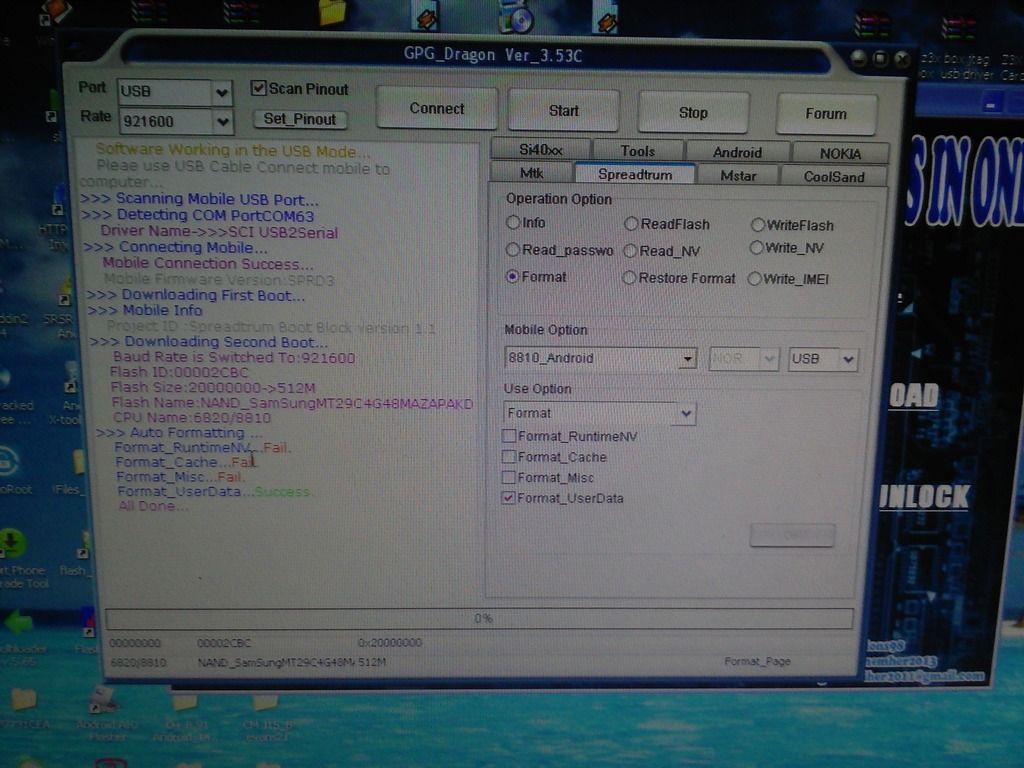Switch to the Mtk tab

coord(531,174)
